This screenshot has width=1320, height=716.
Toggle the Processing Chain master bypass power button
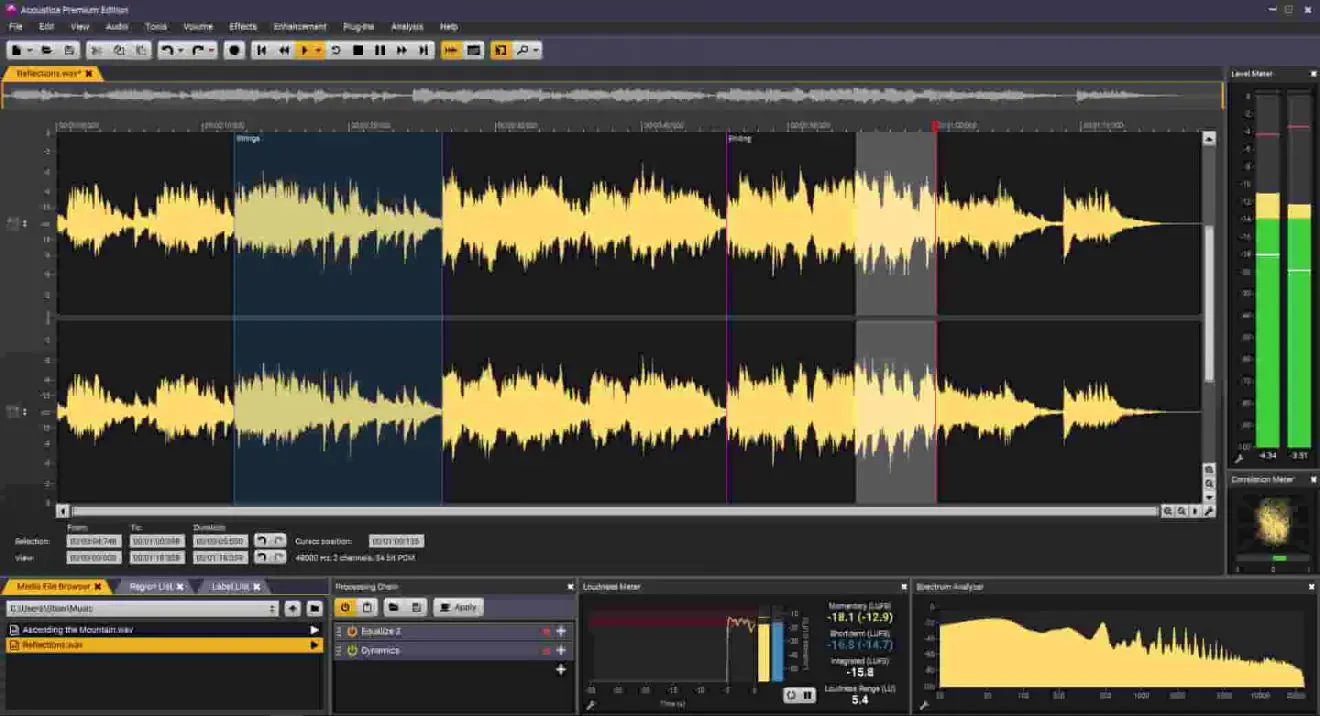pos(343,607)
